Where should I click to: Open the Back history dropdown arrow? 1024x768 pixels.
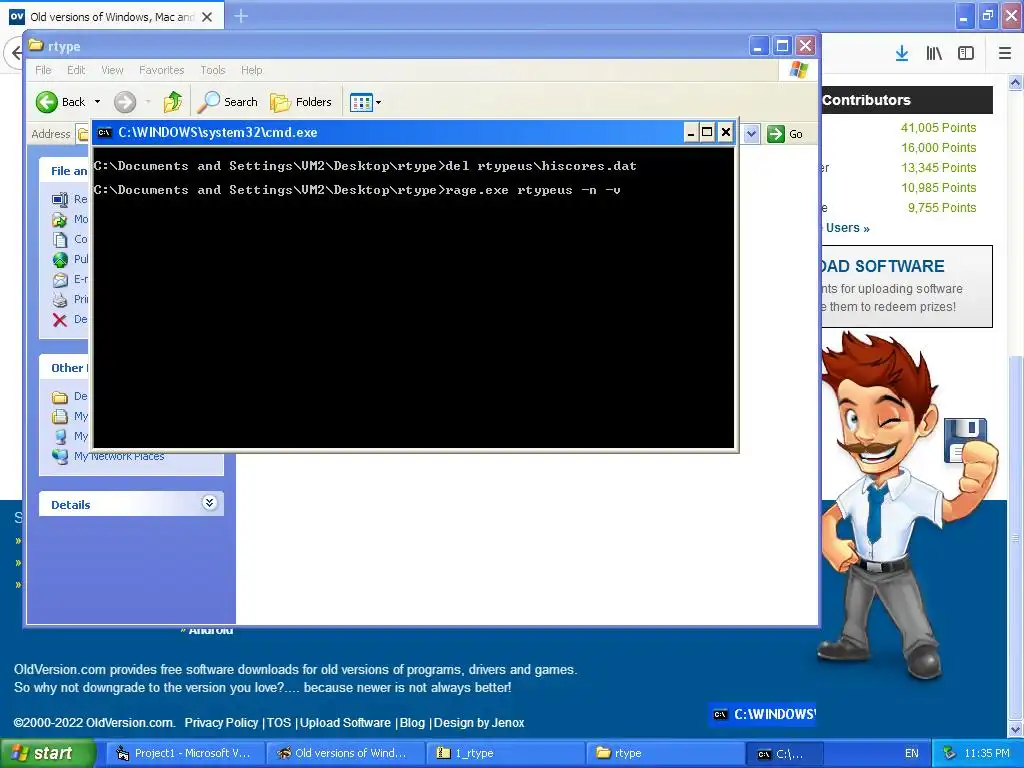tap(97, 102)
